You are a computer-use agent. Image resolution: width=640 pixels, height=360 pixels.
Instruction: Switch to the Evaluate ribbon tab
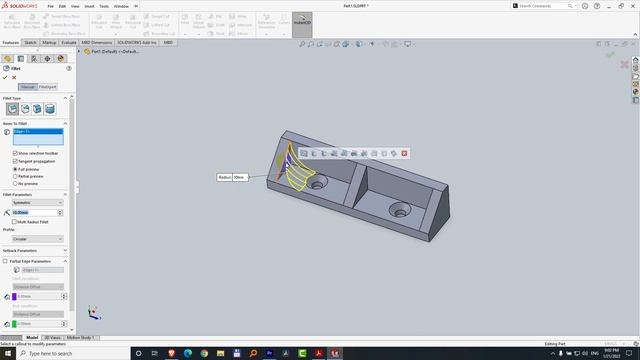69,42
